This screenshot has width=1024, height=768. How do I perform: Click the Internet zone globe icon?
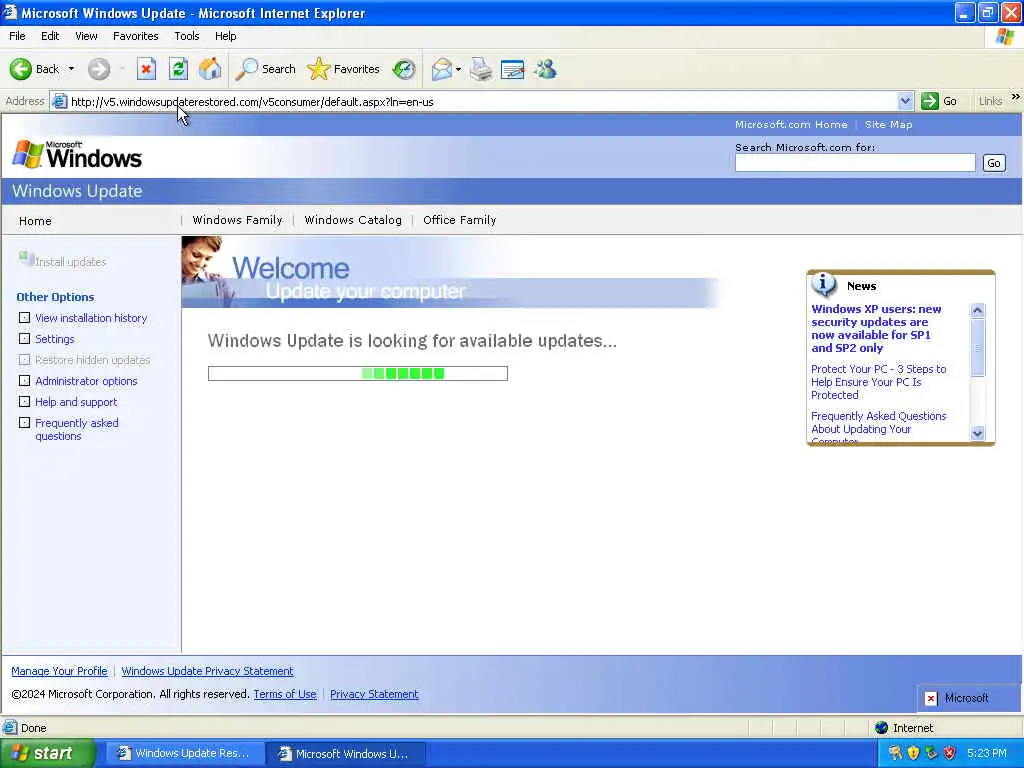(x=882, y=728)
